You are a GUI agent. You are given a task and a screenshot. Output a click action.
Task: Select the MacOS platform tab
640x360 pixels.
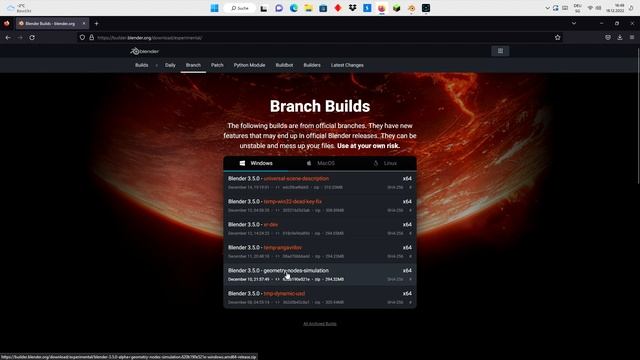point(320,163)
